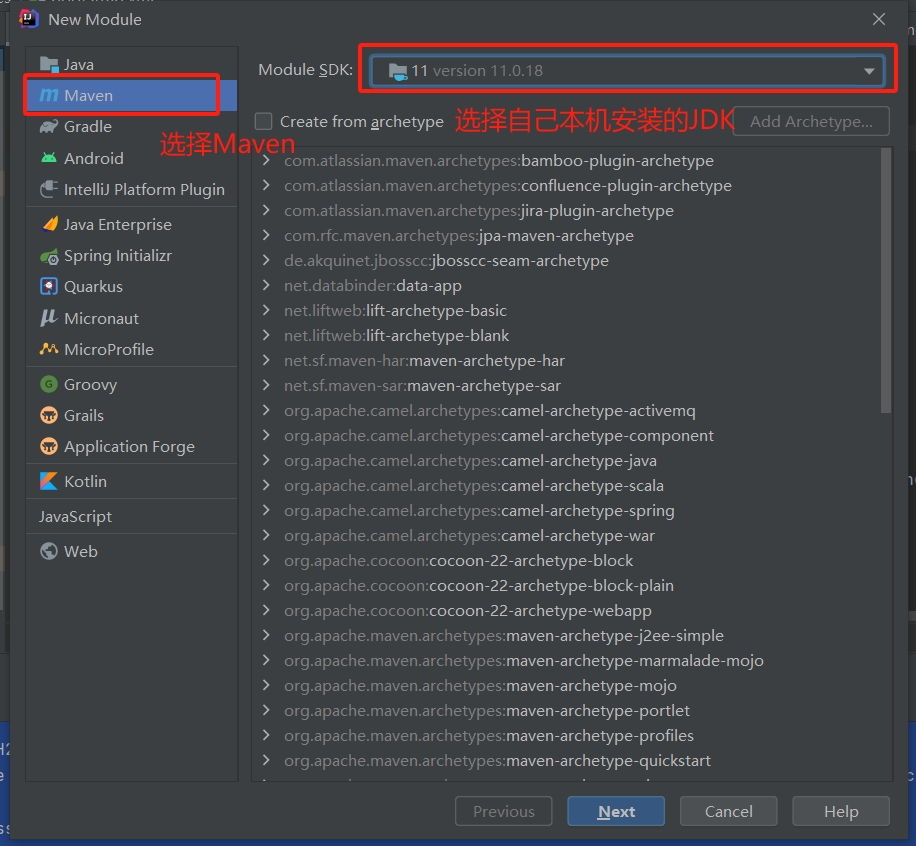Pick the Java Enterprise icon

tap(49, 224)
